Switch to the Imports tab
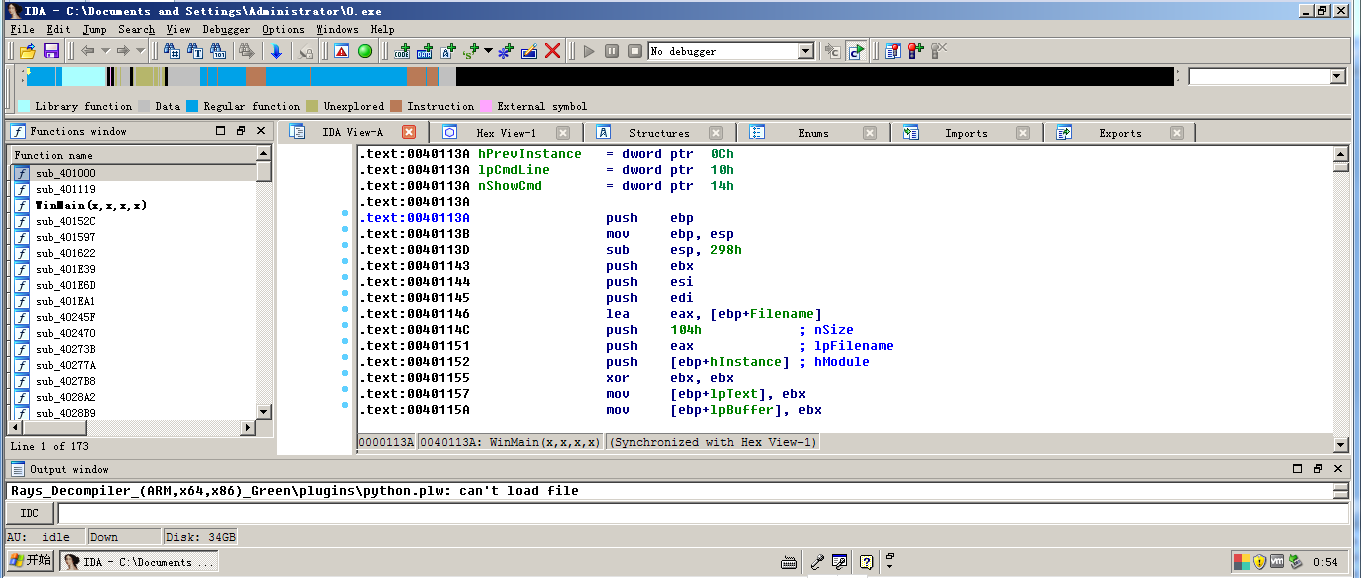Screen dimensions: 1361x578 pyautogui.click(x=965, y=133)
